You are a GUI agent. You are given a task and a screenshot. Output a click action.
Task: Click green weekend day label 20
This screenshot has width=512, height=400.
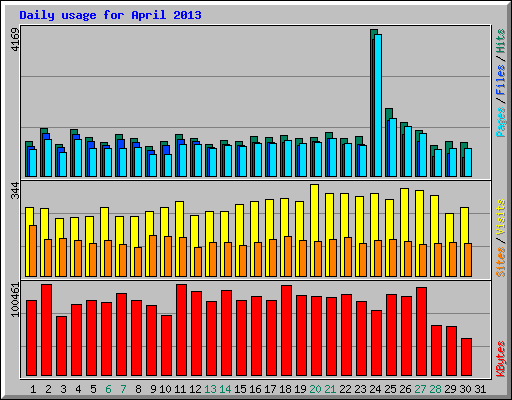315,389
